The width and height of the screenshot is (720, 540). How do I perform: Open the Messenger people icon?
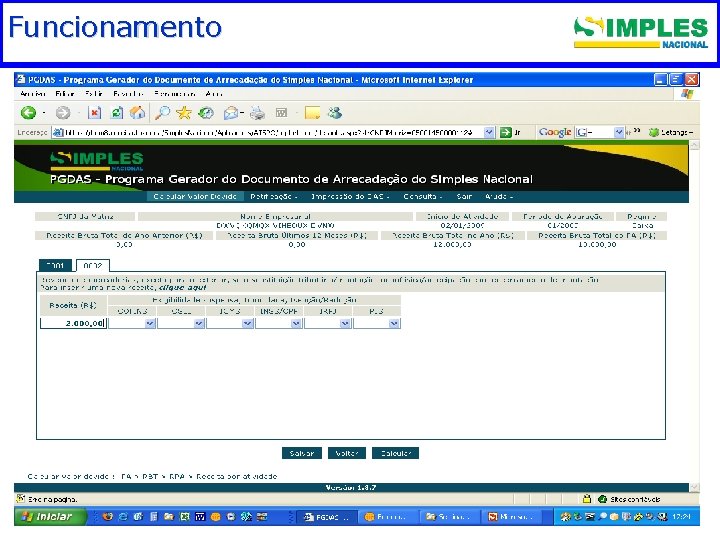click(x=335, y=112)
